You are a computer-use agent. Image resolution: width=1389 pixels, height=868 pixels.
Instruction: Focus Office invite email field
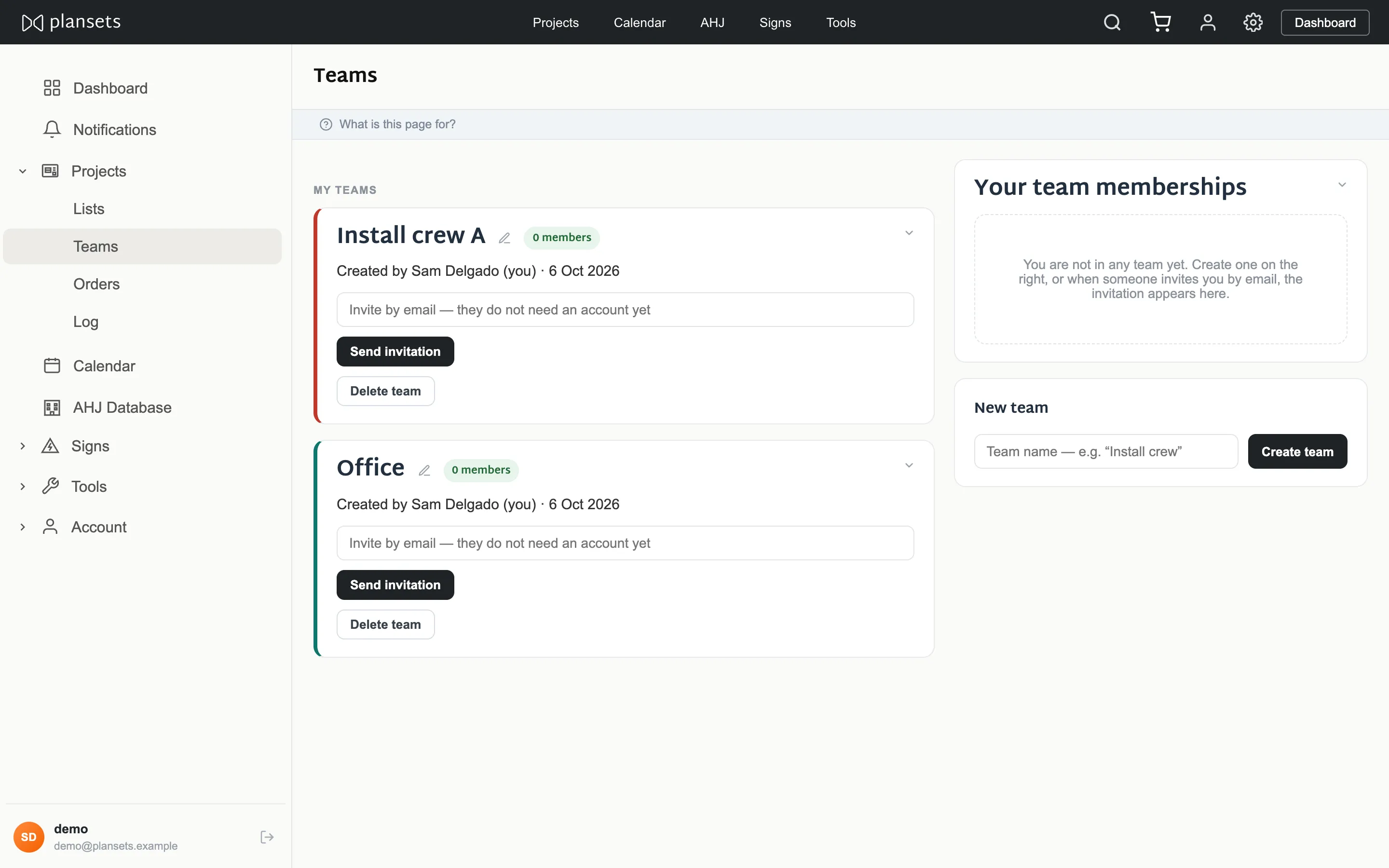(x=625, y=543)
